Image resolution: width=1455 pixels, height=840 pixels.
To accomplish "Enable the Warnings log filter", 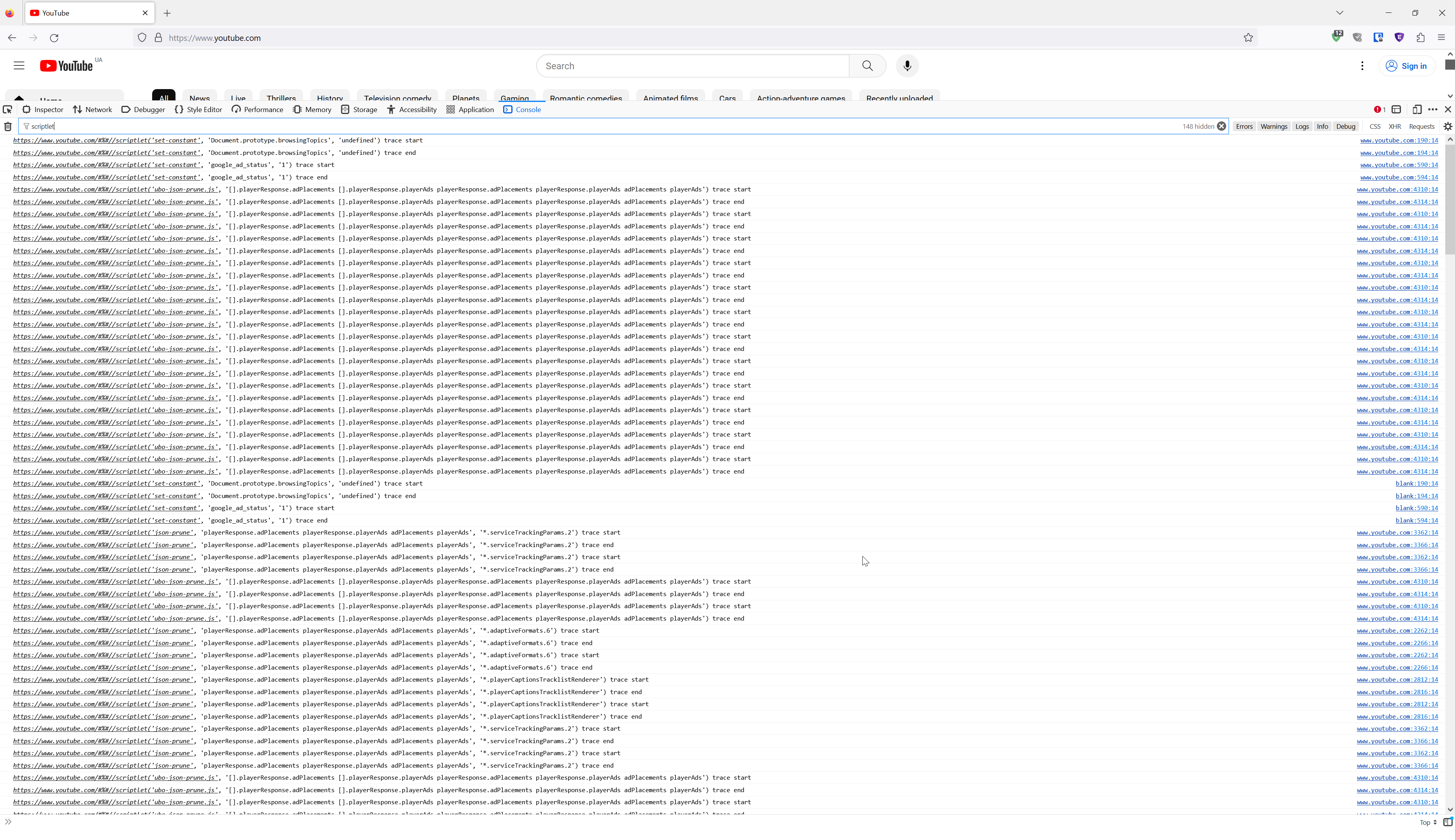I will (x=1274, y=126).
